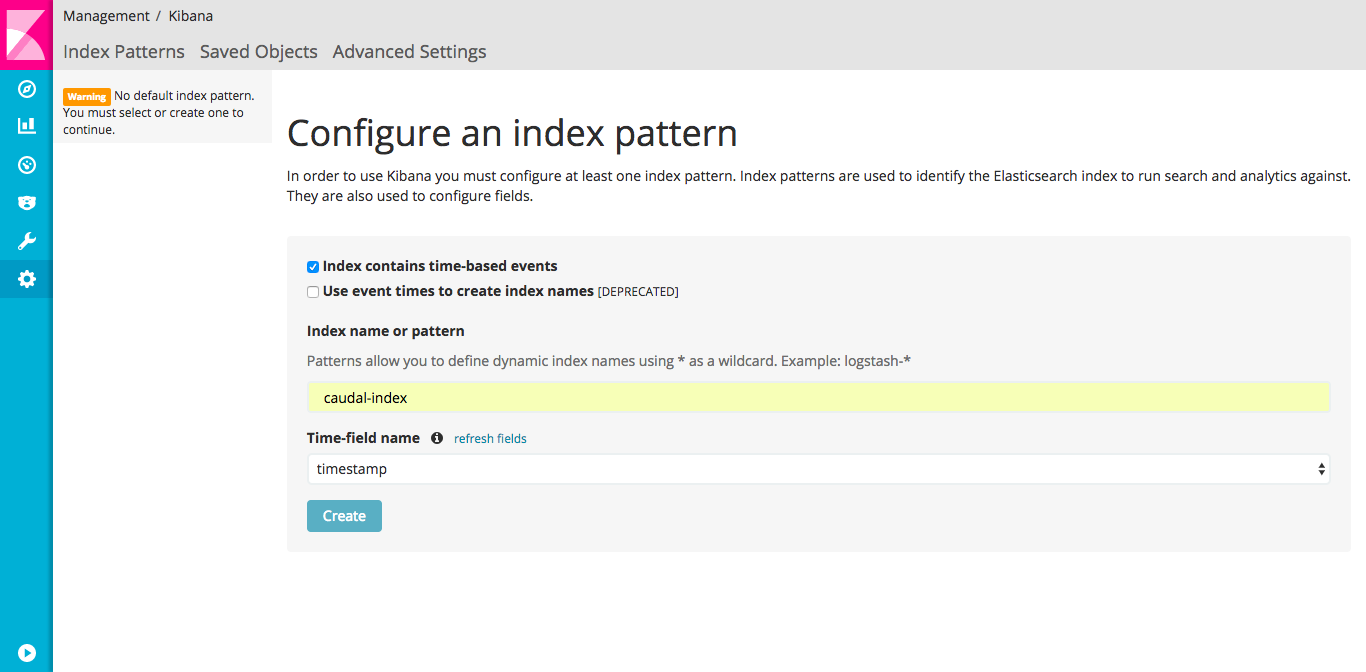Enable Use event times to create index names
The image size is (1366, 672).
pos(313,292)
